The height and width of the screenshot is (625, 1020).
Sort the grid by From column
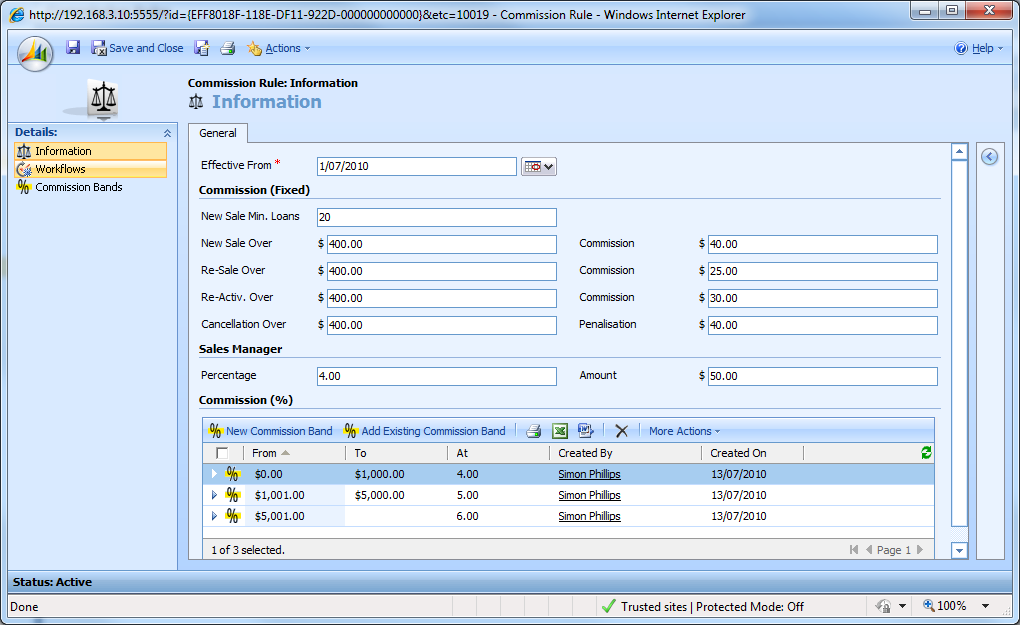click(x=265, y=453)
